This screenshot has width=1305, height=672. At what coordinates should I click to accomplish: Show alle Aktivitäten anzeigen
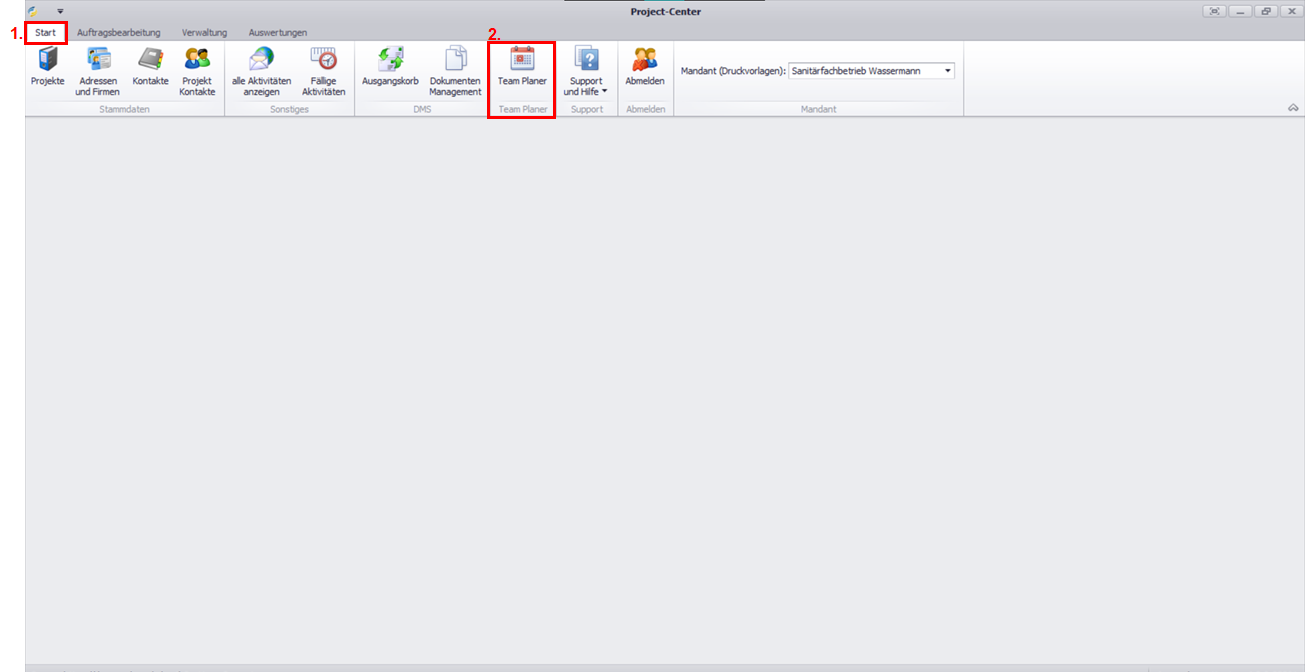(x=261, y=70)
